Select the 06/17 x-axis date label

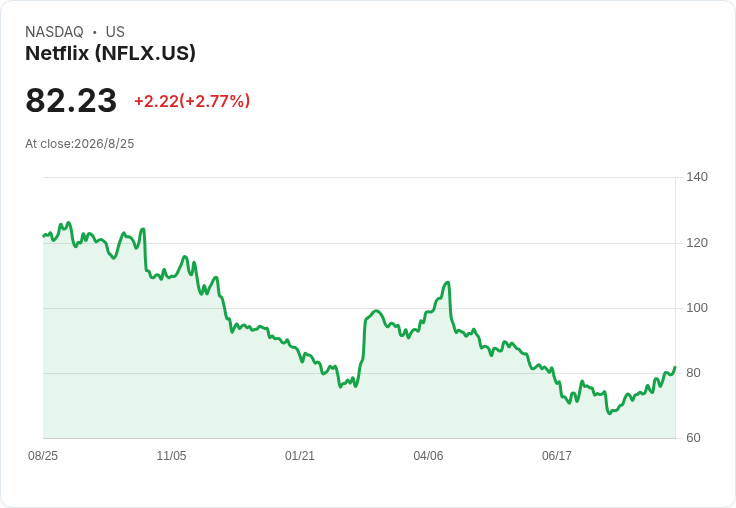pyautogui.click(x=557, y=455)
